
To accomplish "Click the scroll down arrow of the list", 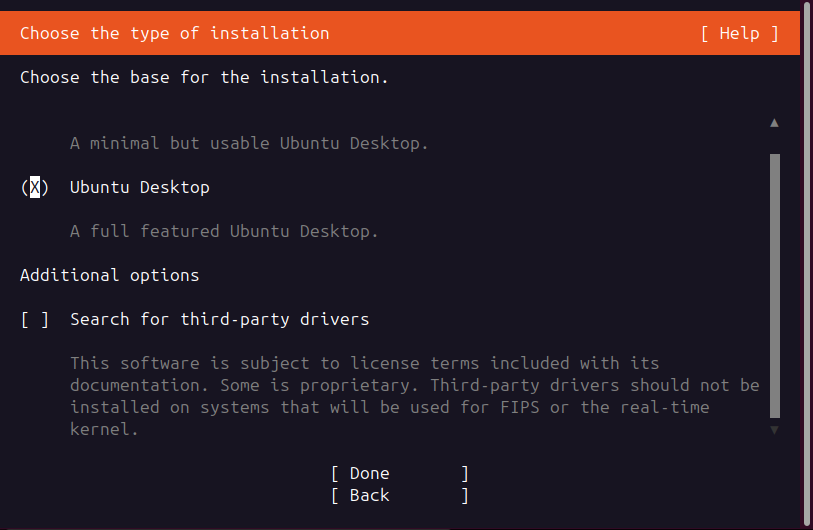I will pyautogui.click(x=774, y=430).
